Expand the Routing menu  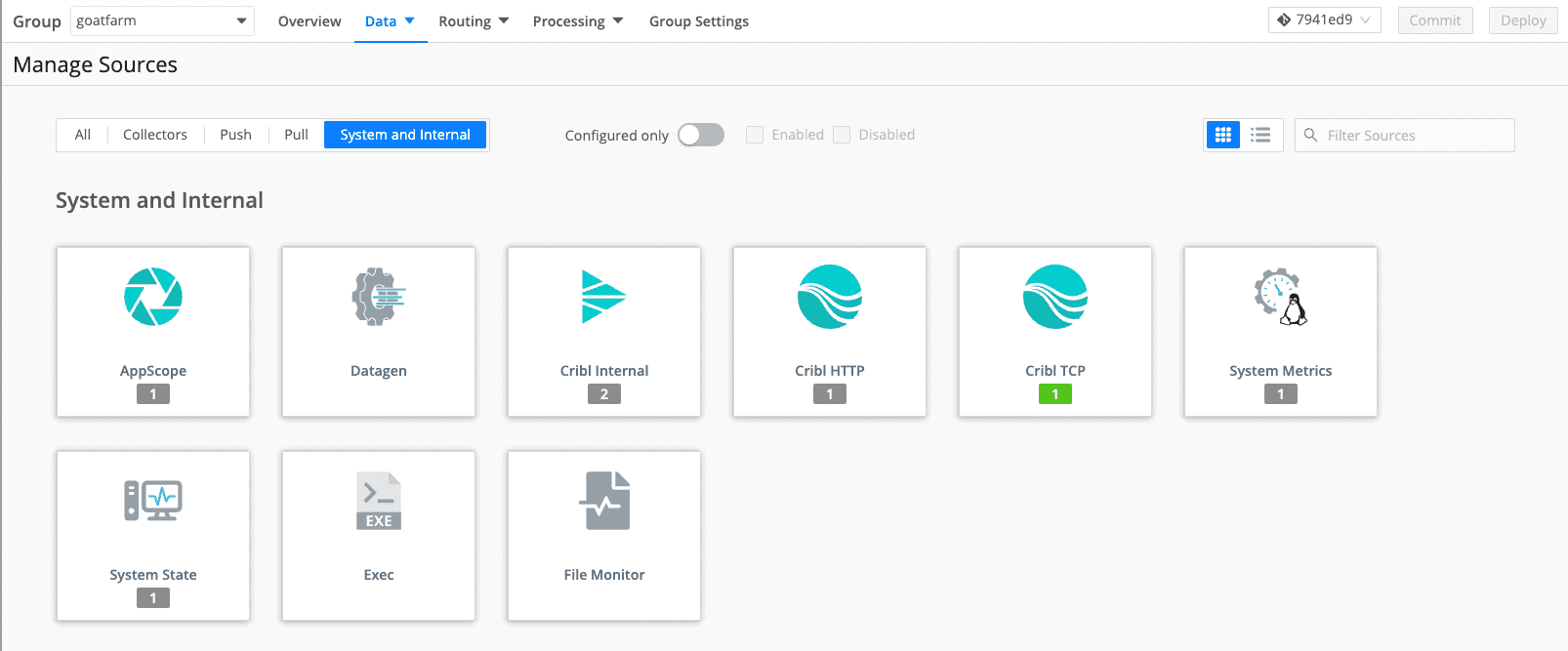474,21
